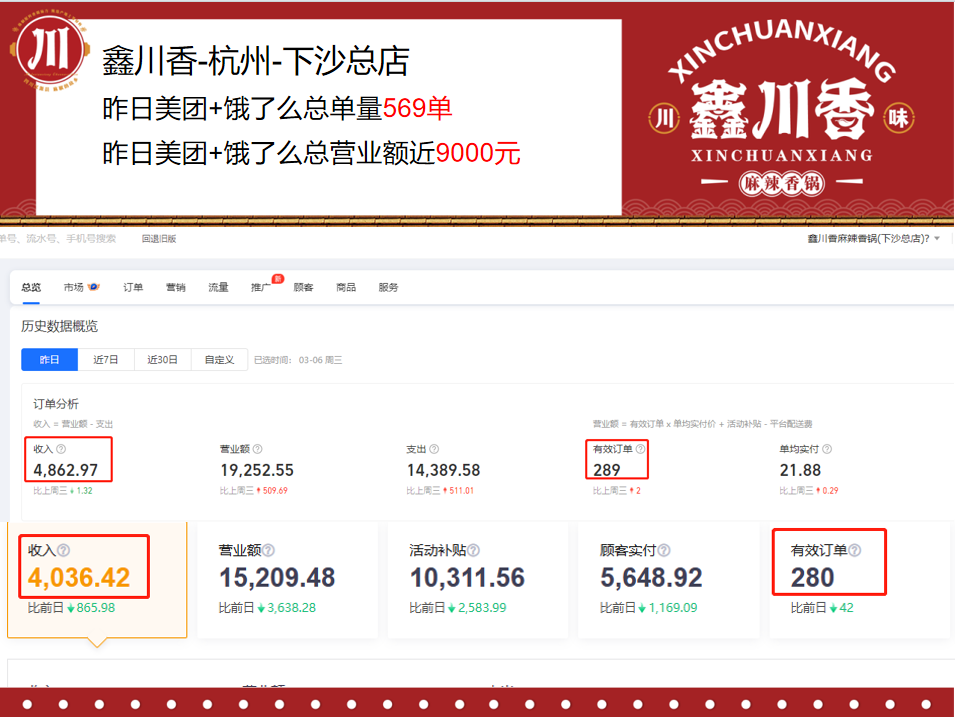Click the 21.88 average payment value
Image resolution: width=955 pixels, height=717 pixels.
coord(800,470)
